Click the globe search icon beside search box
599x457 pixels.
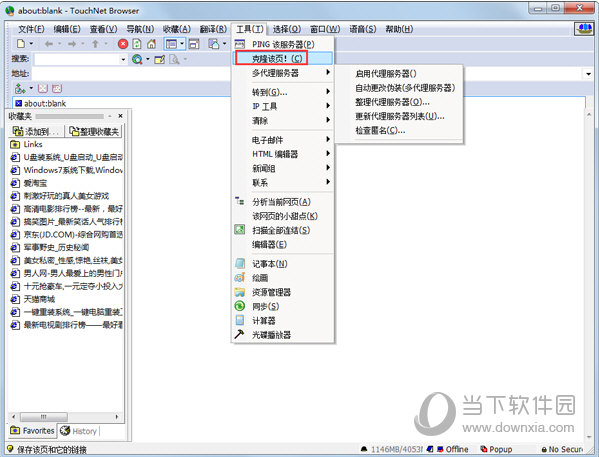(x=137, y=59)
